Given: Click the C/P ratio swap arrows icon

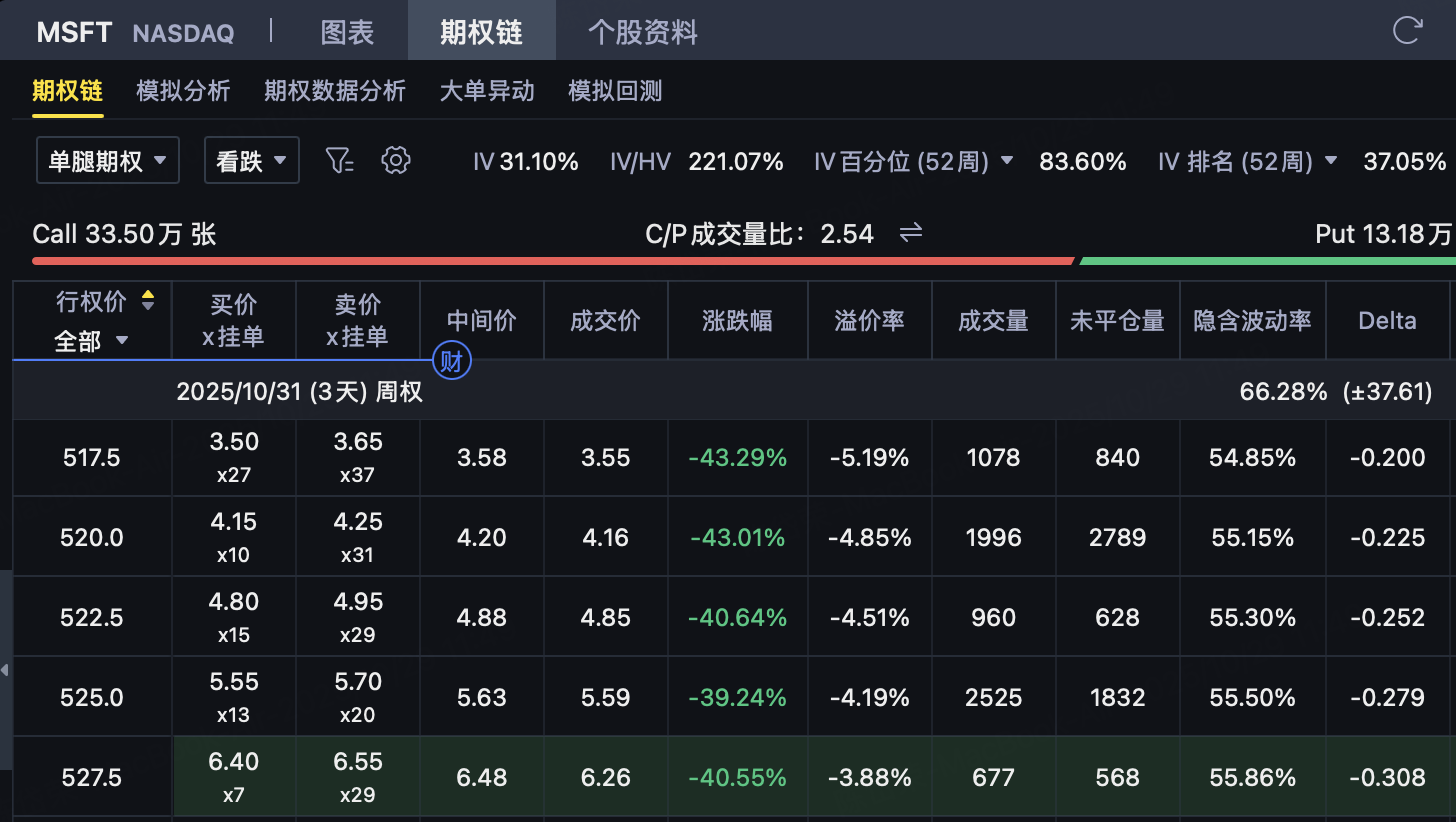Looking at the screenshot, I should coord(910,233).
